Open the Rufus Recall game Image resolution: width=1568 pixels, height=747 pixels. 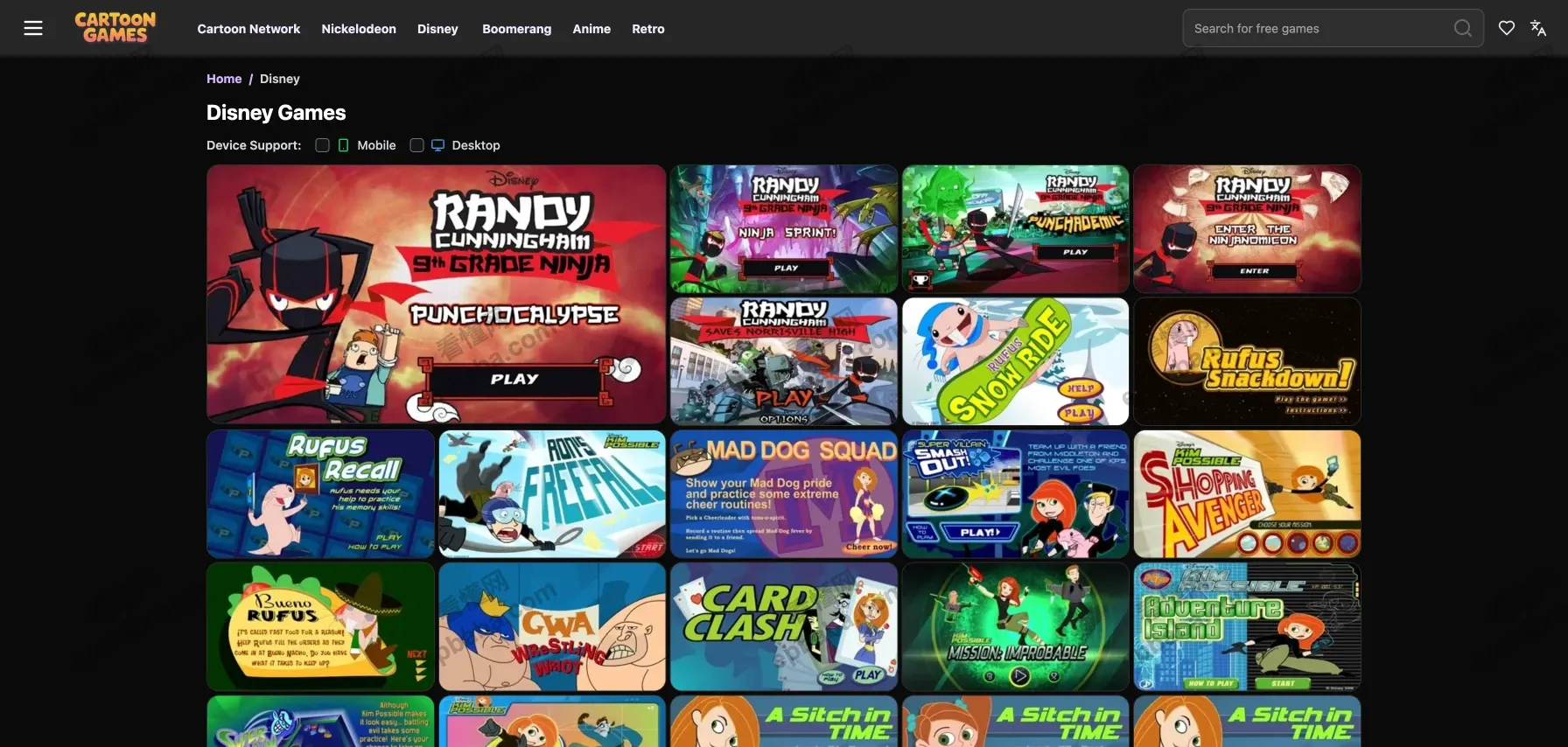click(321, 494)
